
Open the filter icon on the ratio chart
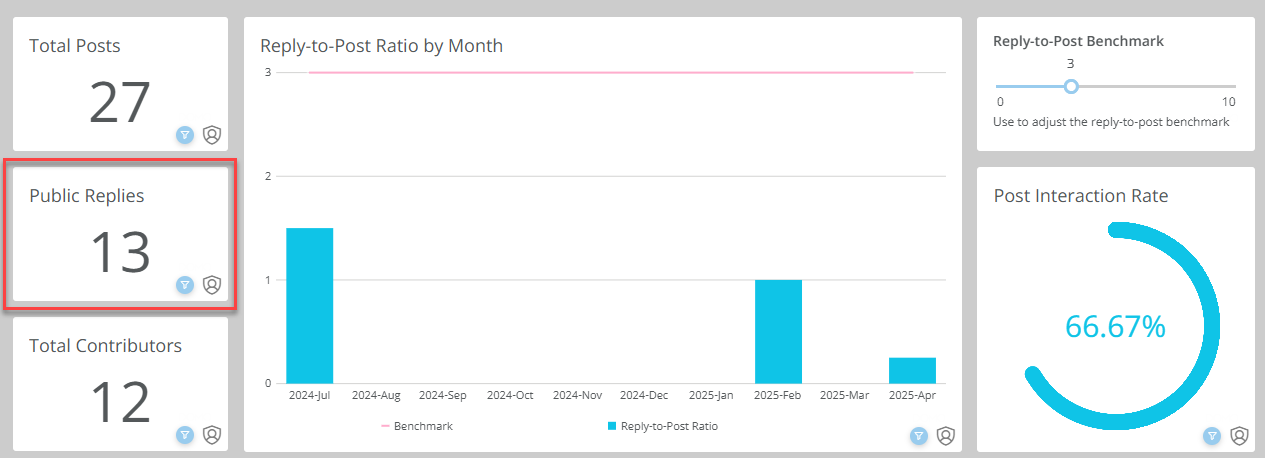(x=919, y=436)
